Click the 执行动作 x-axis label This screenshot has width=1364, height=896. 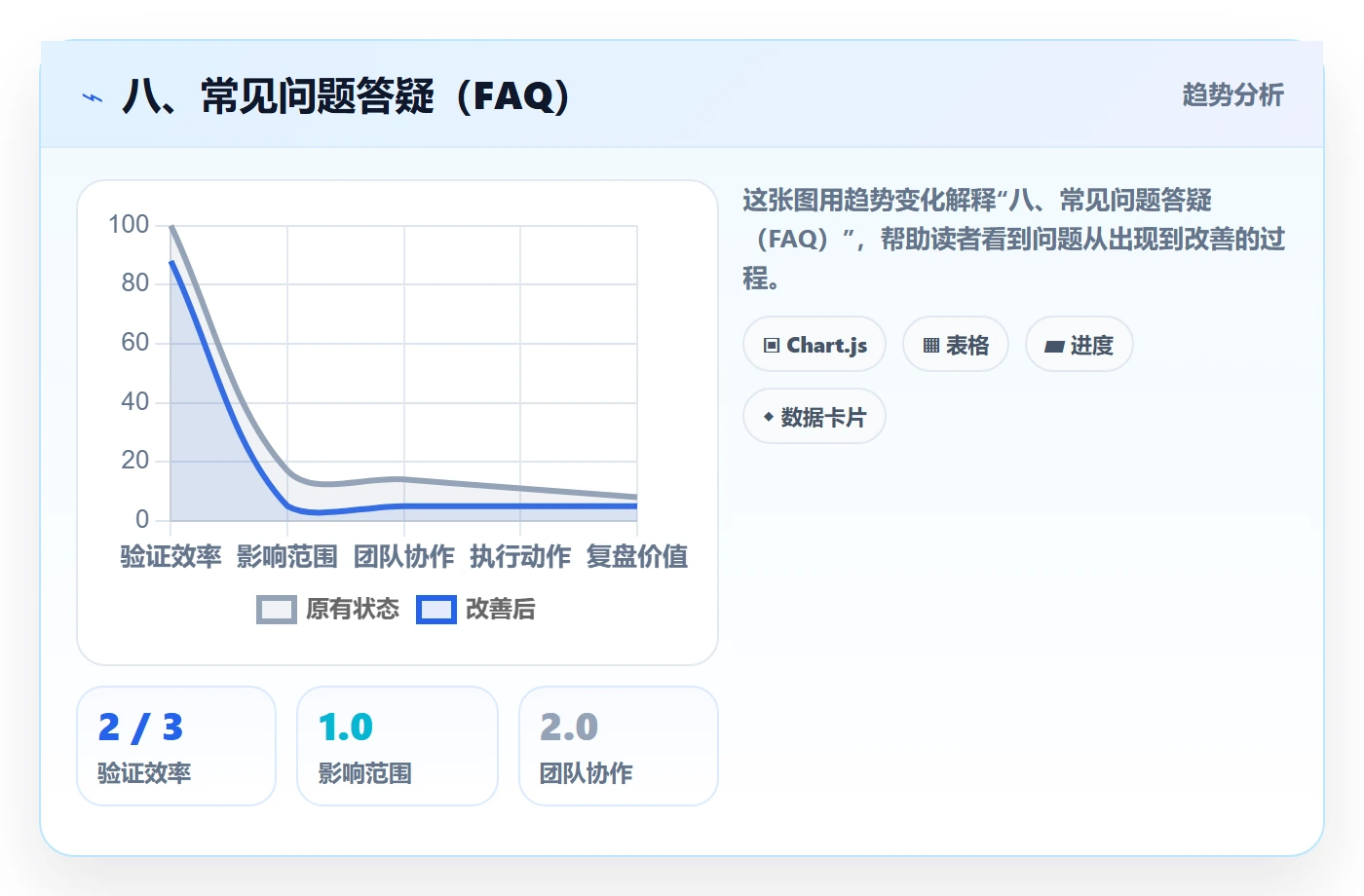coord(520,556)
